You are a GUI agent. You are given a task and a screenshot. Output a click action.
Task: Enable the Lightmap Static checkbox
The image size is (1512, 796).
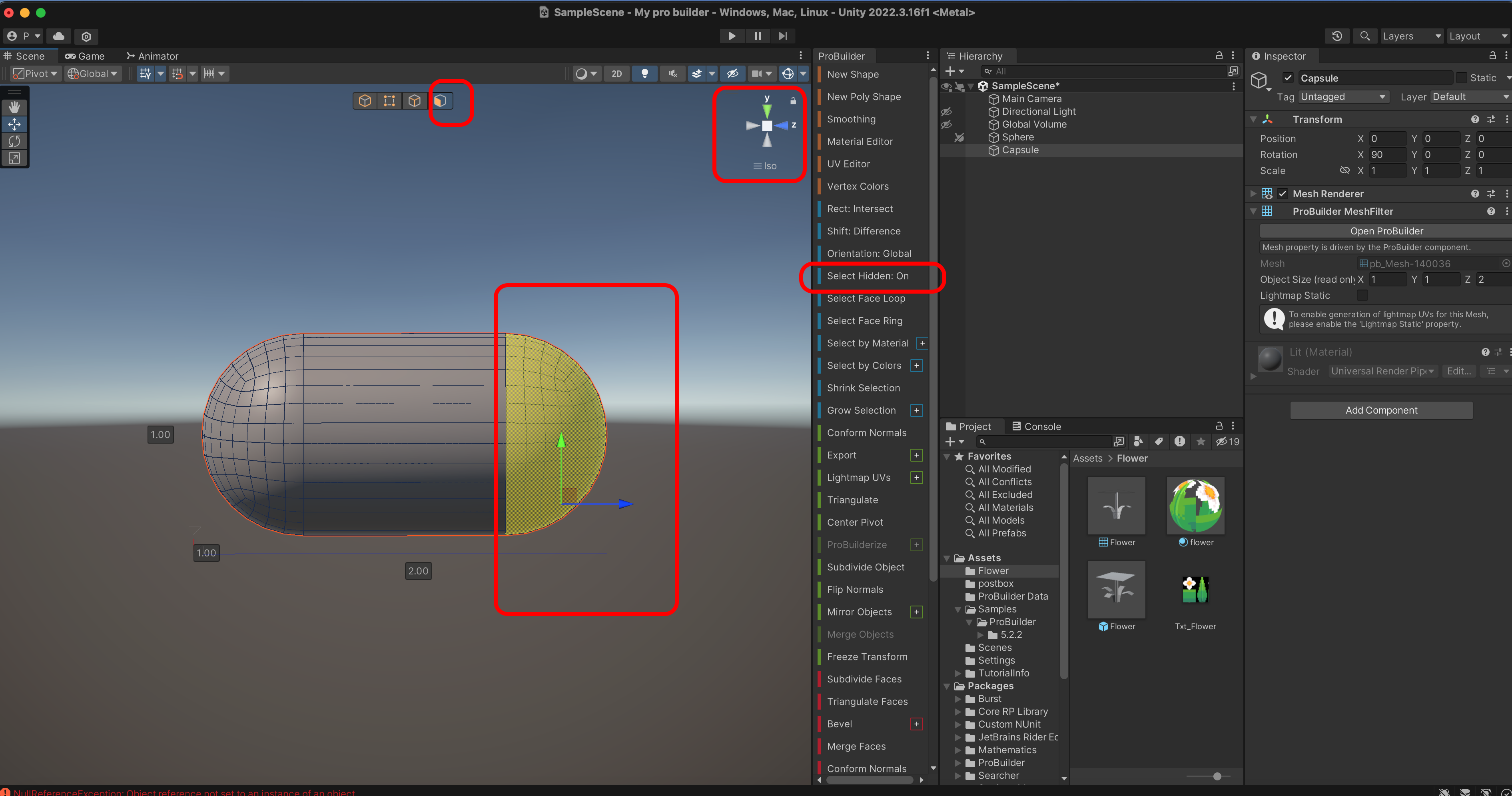click(1362, 295)
